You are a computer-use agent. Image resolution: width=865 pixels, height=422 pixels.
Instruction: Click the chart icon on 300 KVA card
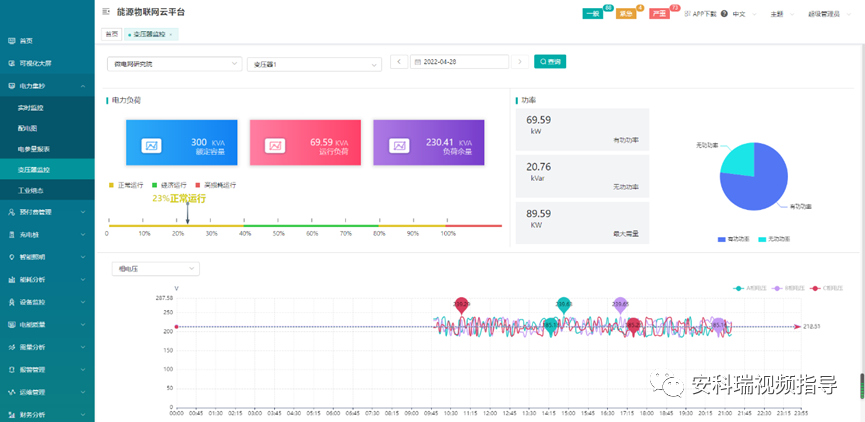(151, 146)
